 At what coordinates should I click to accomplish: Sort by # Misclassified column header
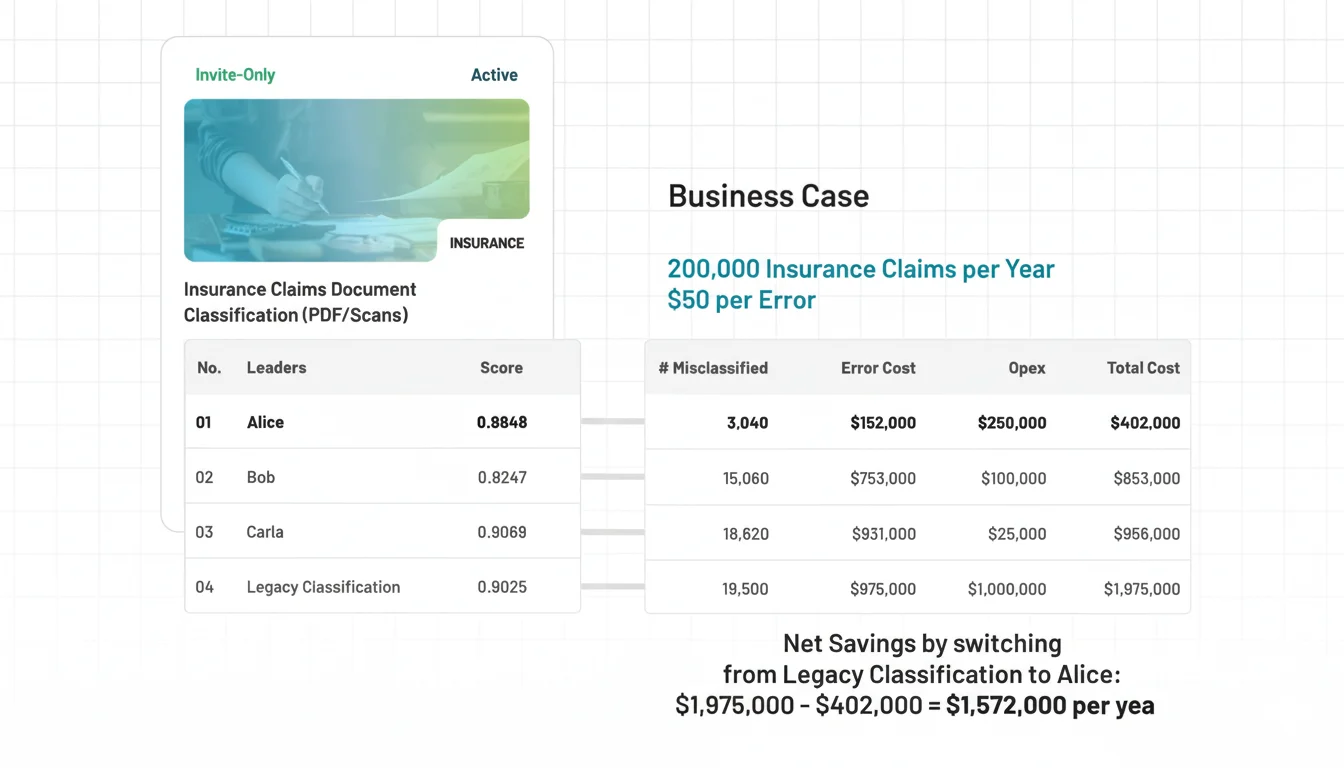(x=713, y=368)
